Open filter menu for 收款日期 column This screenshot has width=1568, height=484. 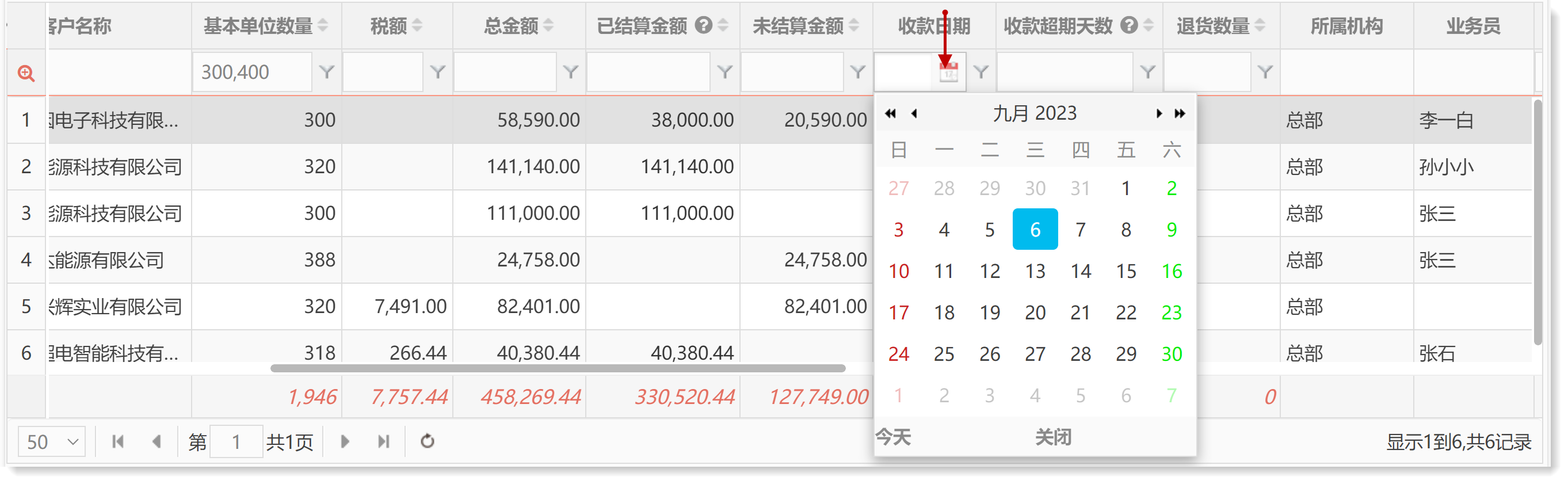pyautogui.click(x=981, y=73)
